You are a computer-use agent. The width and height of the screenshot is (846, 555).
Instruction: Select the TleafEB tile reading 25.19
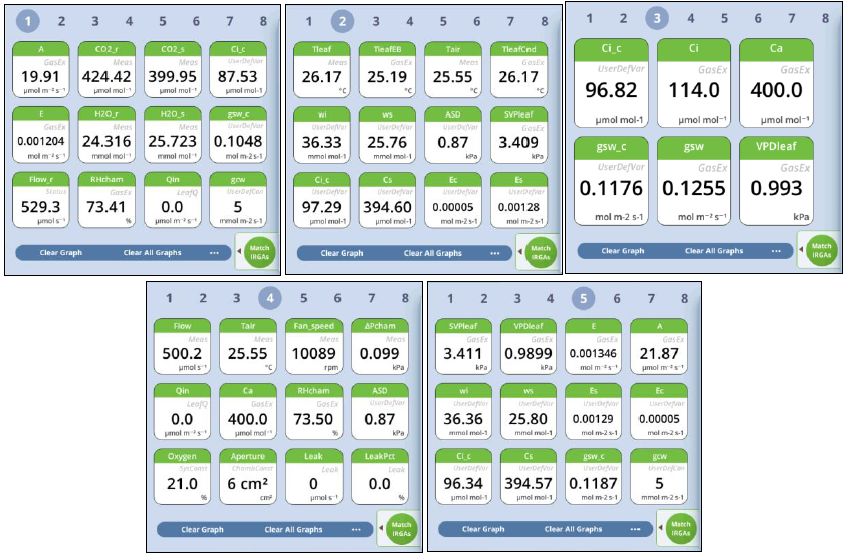click(x=387, y=70)
